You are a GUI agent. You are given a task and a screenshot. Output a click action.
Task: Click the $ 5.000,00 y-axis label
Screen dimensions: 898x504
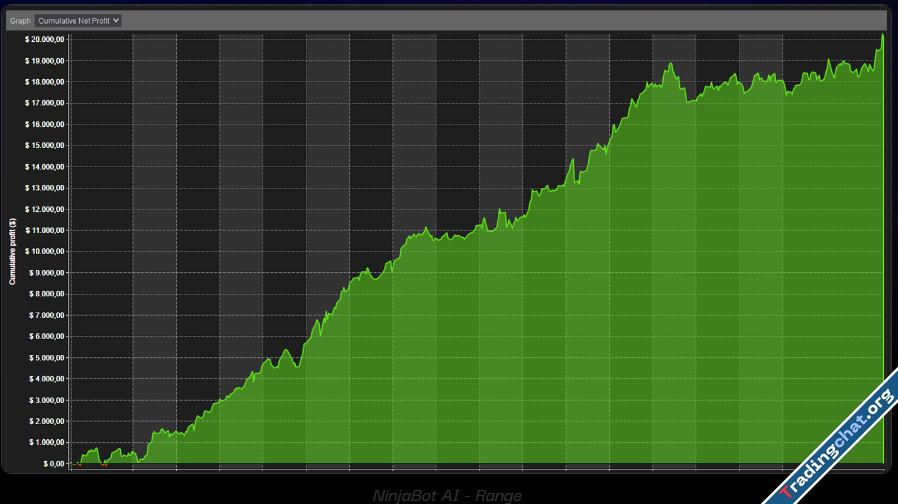47,357
